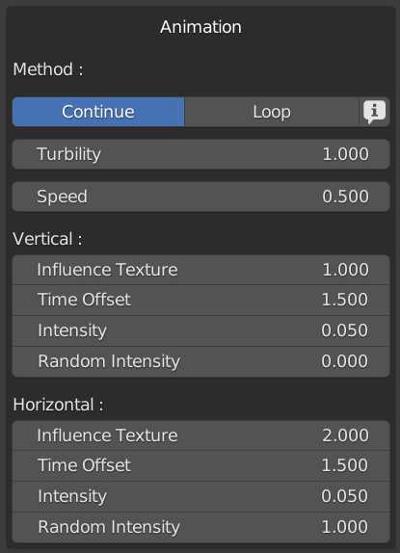Select the Continue animation method
Screen dimensions: 400x553
tap(98, 112)
